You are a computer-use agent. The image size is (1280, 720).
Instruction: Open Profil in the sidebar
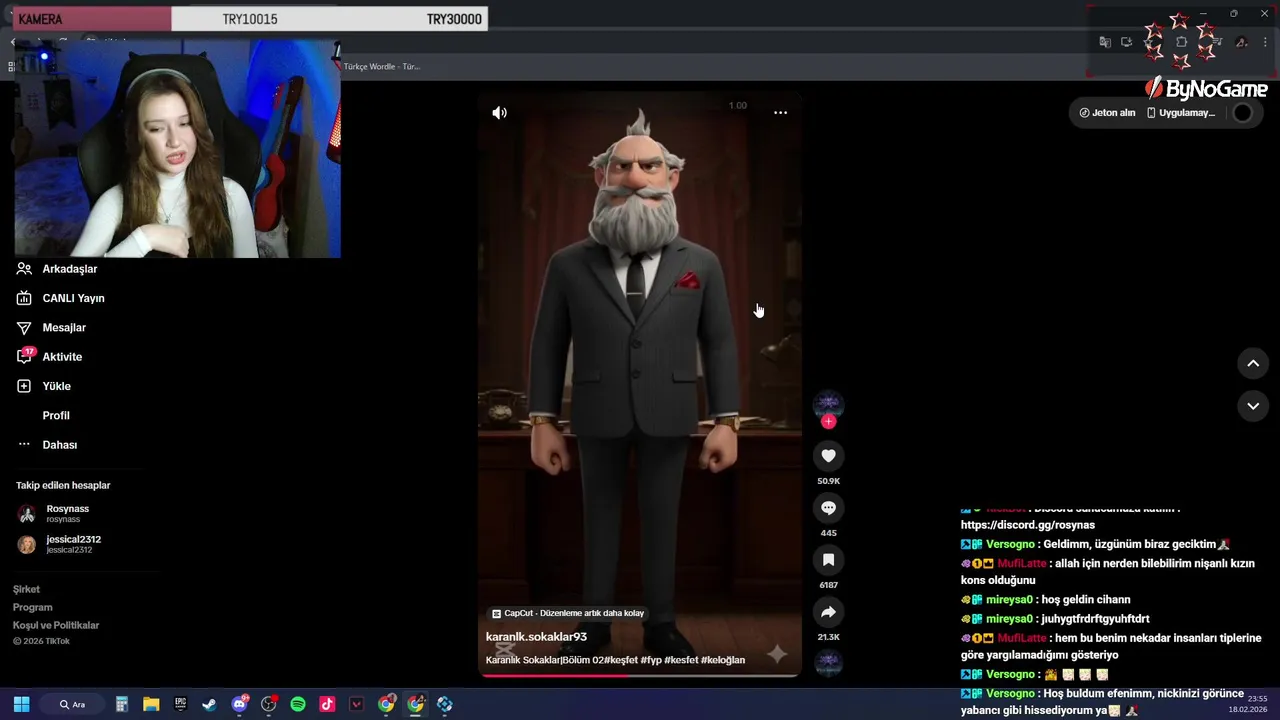[56, 416]
